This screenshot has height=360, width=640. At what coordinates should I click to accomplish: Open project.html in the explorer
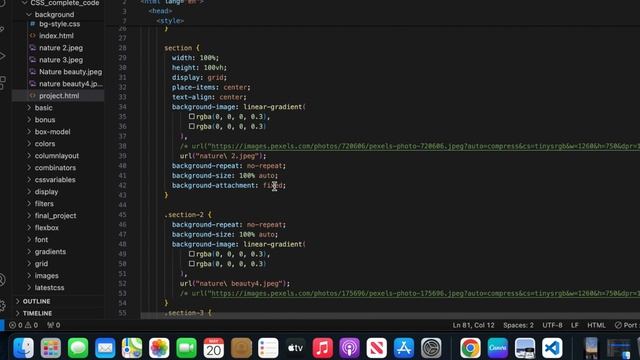[x=59, y=96]
